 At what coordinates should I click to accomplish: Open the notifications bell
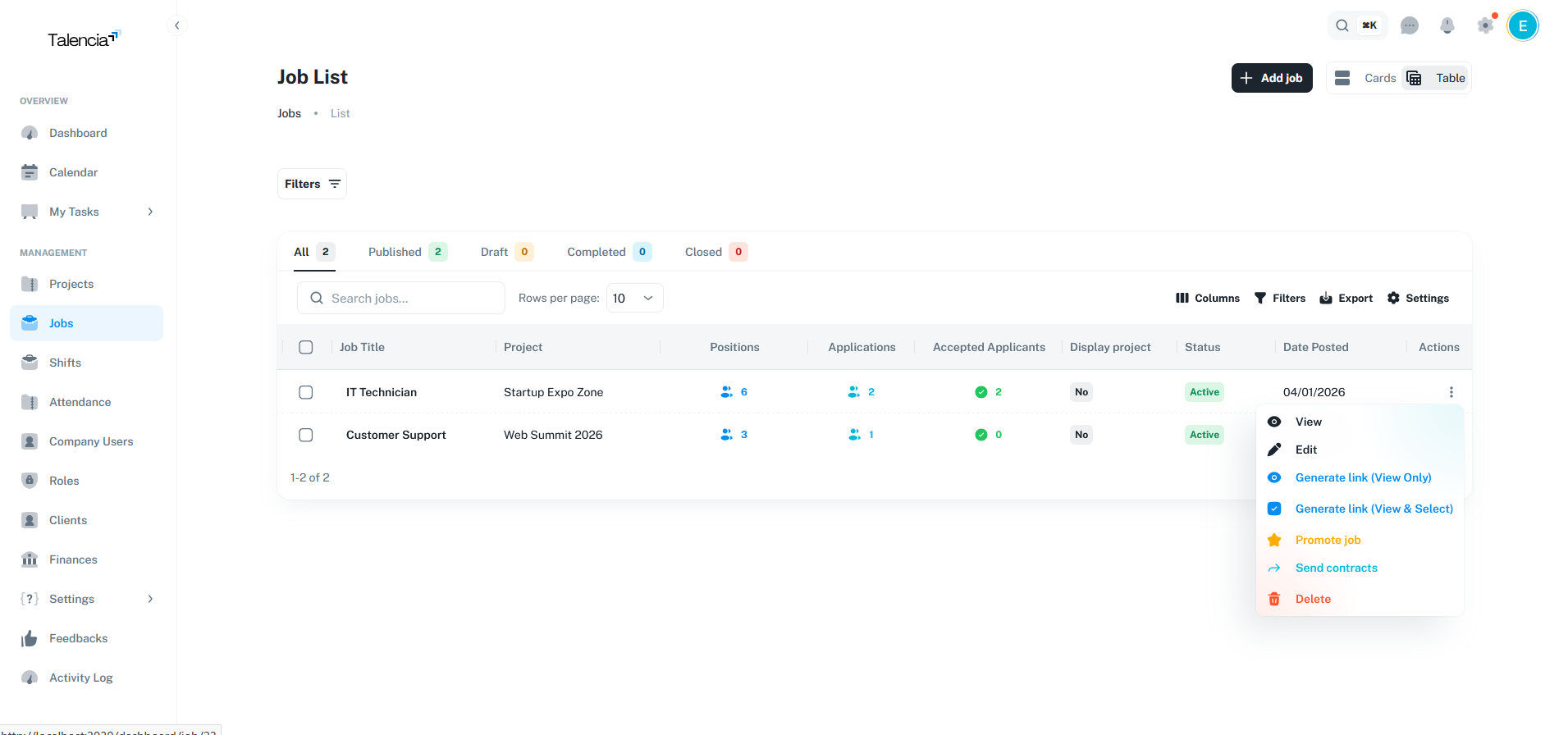[1447, 25]
